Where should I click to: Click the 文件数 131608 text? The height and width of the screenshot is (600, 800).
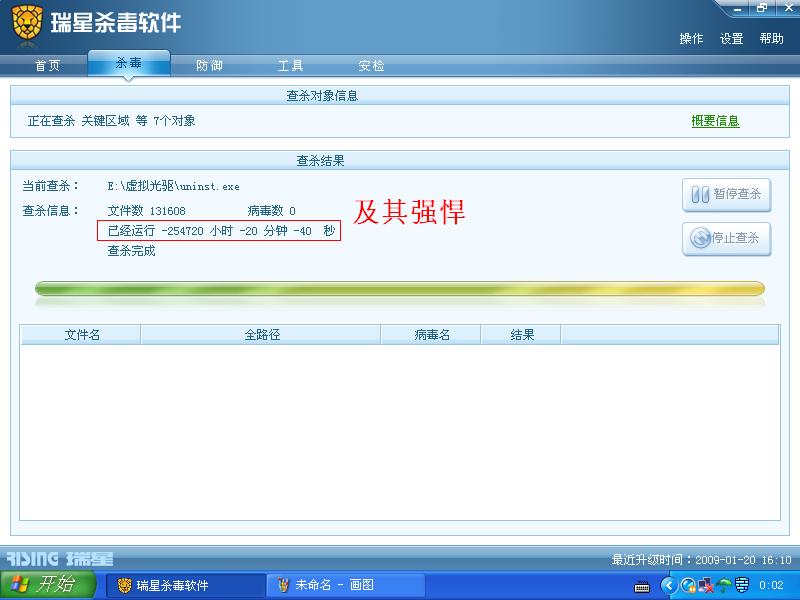point(146,211)
